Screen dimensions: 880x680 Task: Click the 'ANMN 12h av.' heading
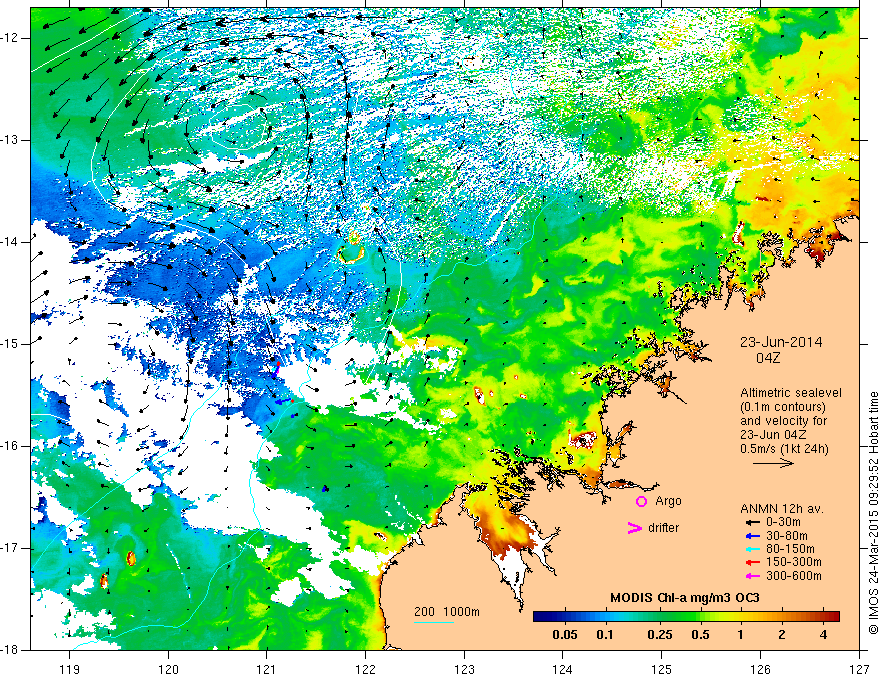pos(782,509)
